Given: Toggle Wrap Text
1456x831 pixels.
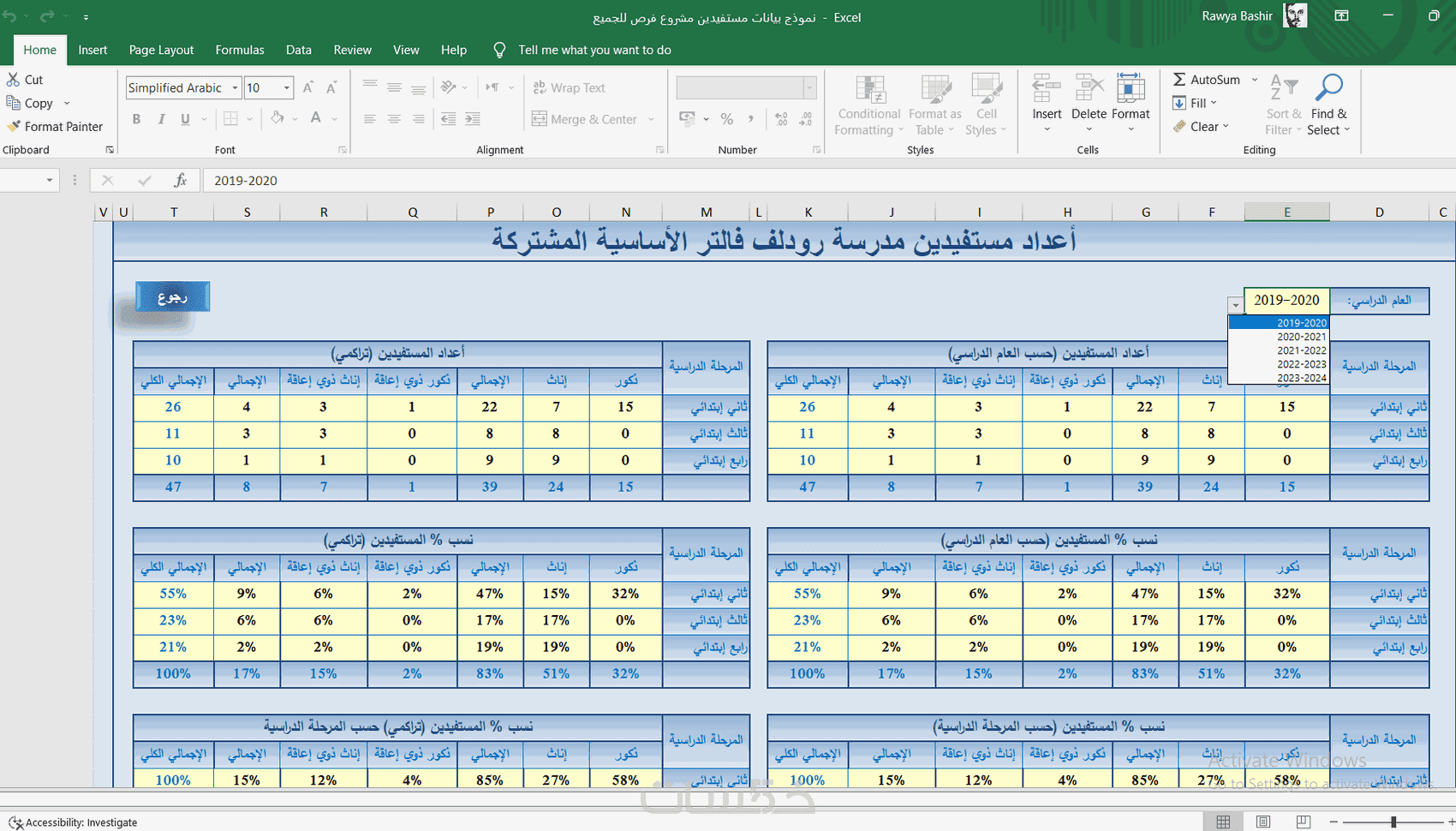Looking at the screenshot, I should coord(569,87).
